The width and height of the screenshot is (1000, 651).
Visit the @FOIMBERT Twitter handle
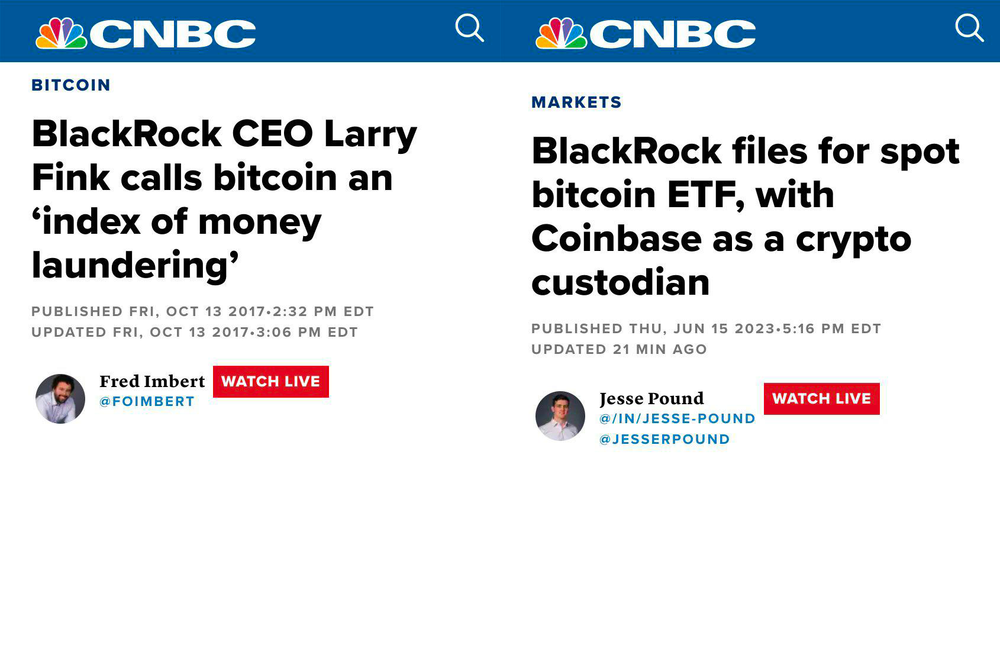(147, 402)
